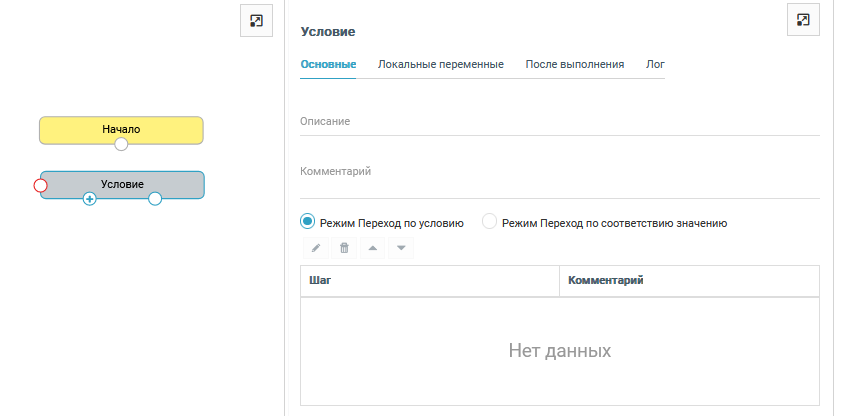Move step down with the down arrow
The image size is (843, 416).
pyautogui.click(x=400, y=248)
